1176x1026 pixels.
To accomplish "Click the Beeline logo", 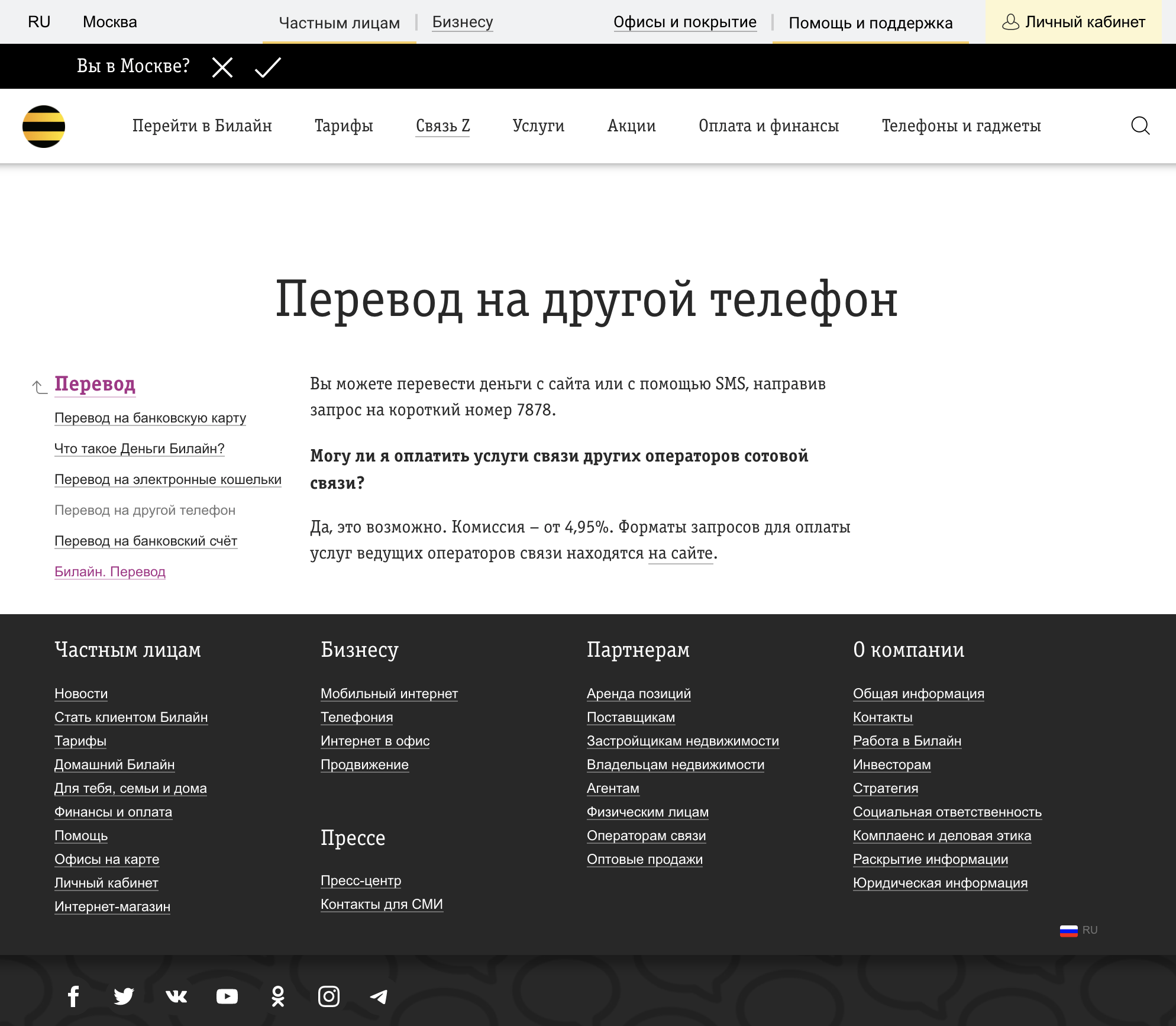I will tap(44, 125).
